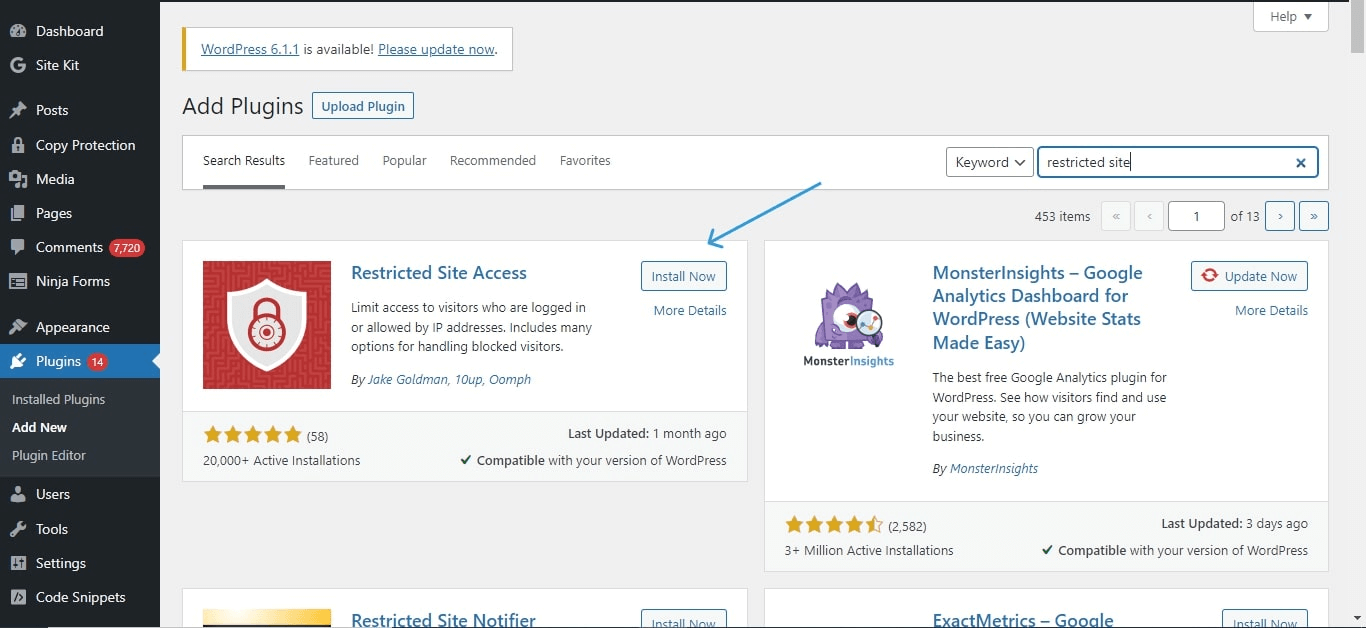Click the Pages icon in sidebar

pos(18,213)
